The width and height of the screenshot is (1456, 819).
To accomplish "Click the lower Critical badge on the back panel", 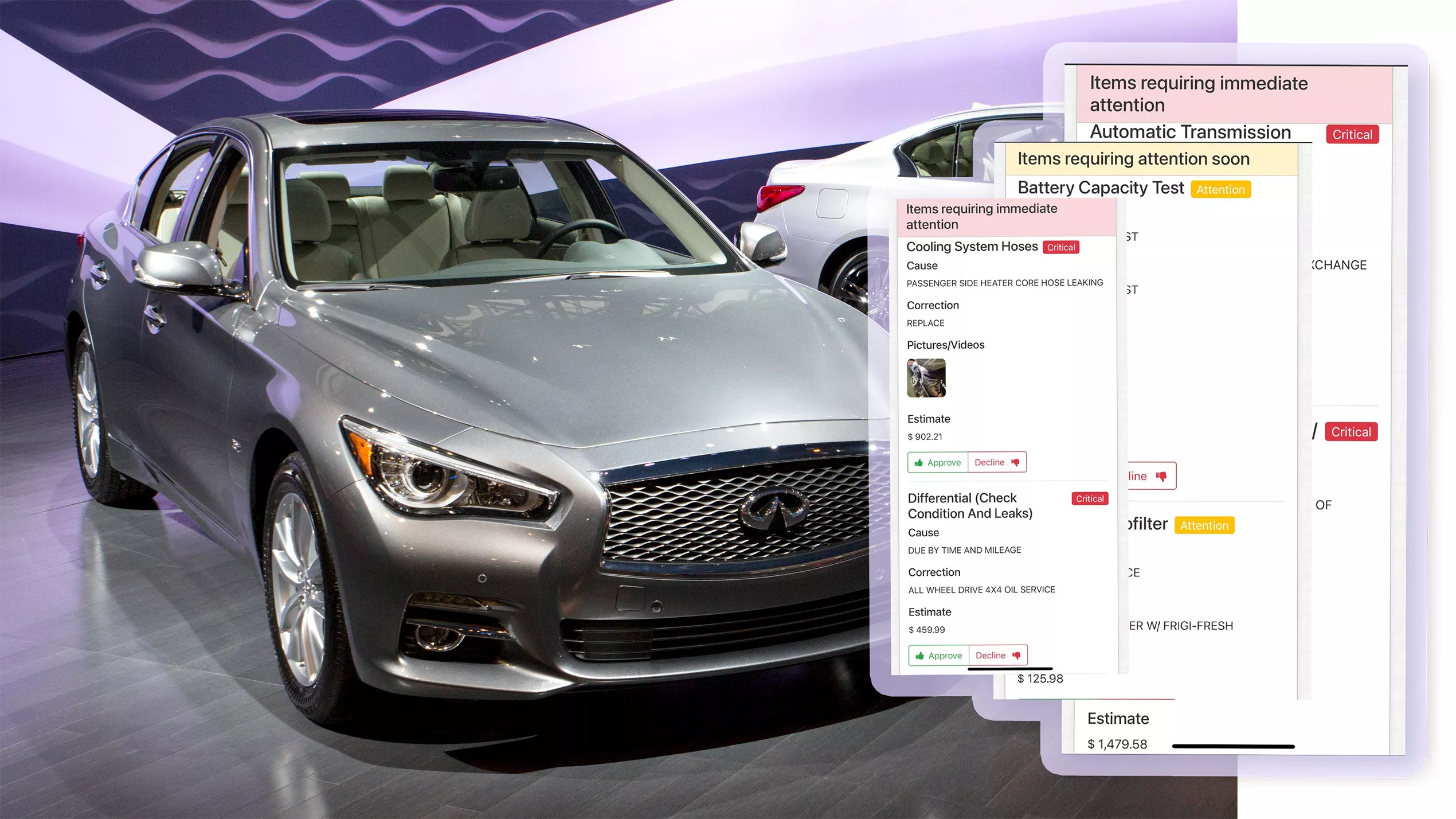I will point(1351,432).
